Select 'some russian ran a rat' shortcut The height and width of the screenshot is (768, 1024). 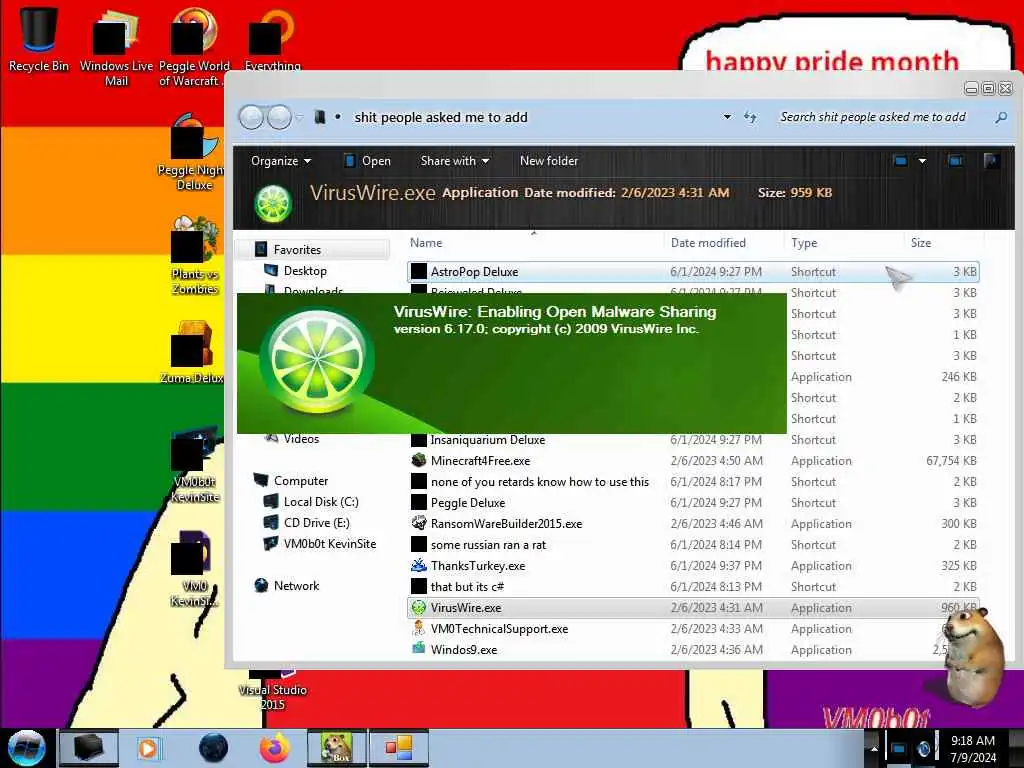(693, 545)
